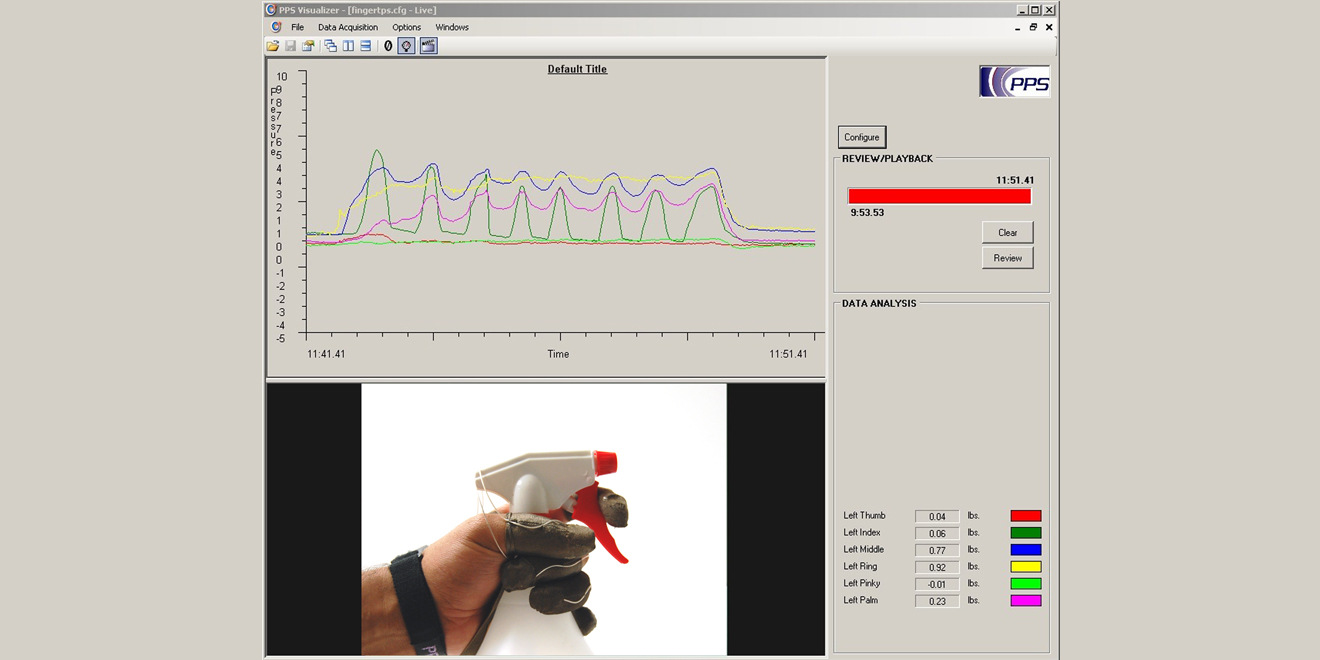
Task: Click the tile vertically toolbar icon
Action: pyautogui.click(x=348, y=46)
